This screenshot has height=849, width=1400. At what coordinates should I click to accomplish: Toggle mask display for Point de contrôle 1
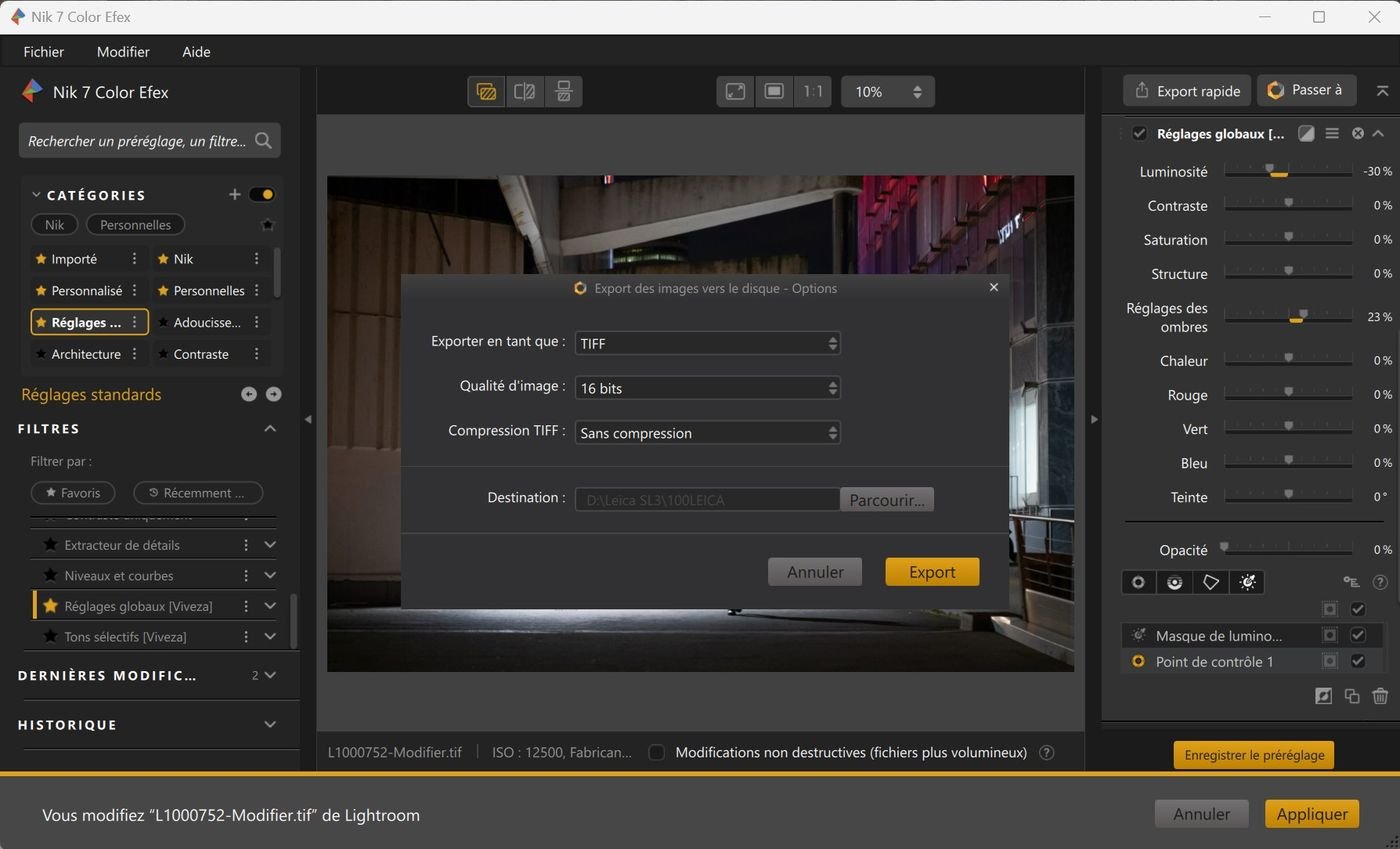point(1329,661)
